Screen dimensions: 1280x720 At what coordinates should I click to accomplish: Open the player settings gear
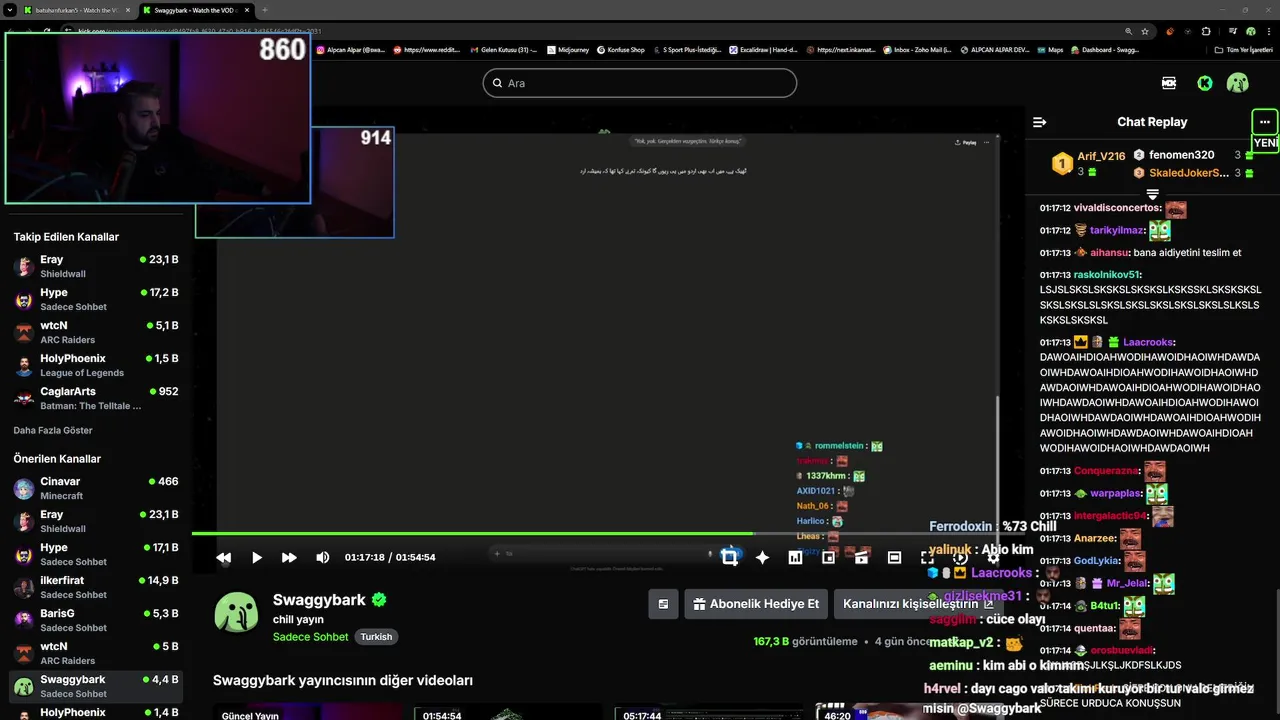coord(992,557)
